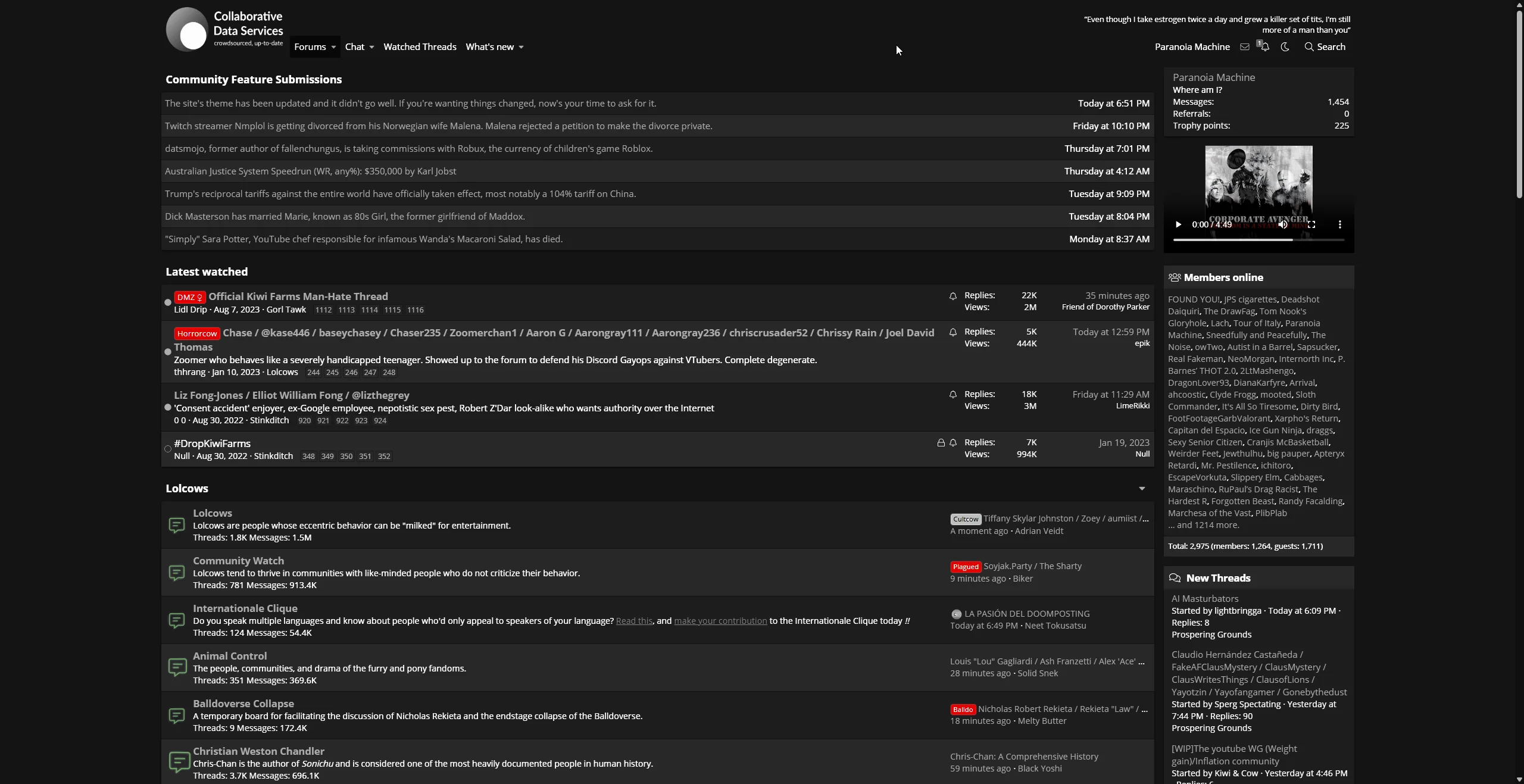Open Chris-Chan: A Comprehensive History thread
Image resolution: width=1524 pixels, height=784 pixels.
pos(1024,757)
